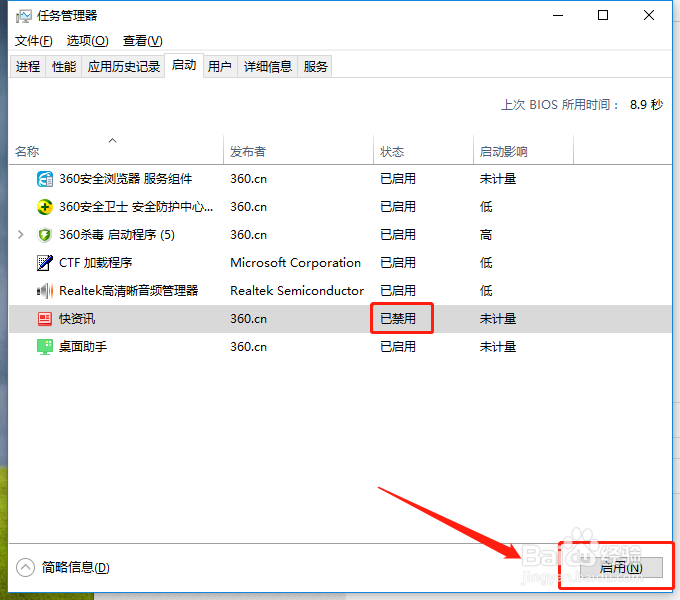The image size is (680, 600).
Task: Click the 已禁用 status of 快资讯
Action: point(398,319)
